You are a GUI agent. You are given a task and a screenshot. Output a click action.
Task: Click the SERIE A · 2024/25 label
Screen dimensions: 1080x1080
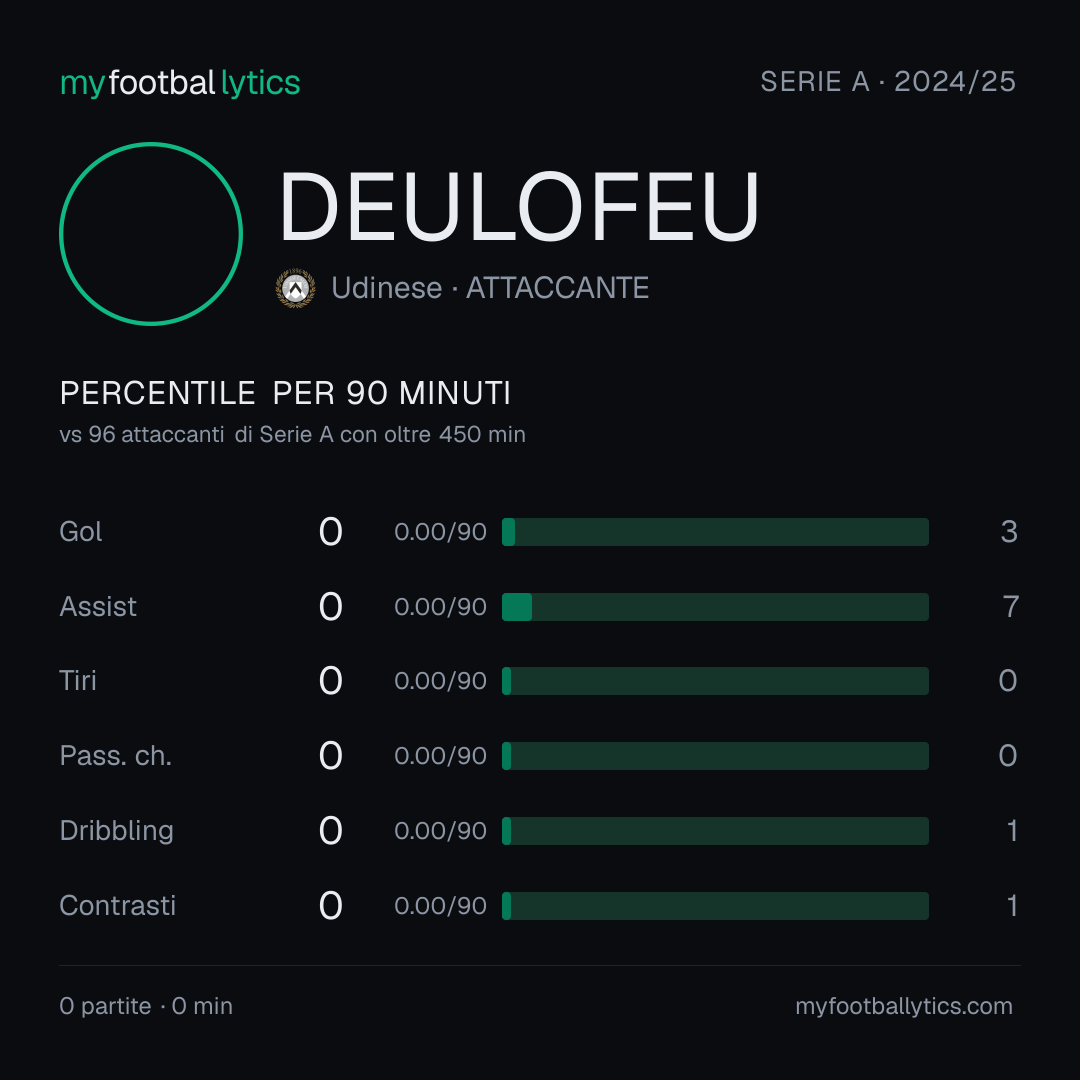(x=888, y=81)
